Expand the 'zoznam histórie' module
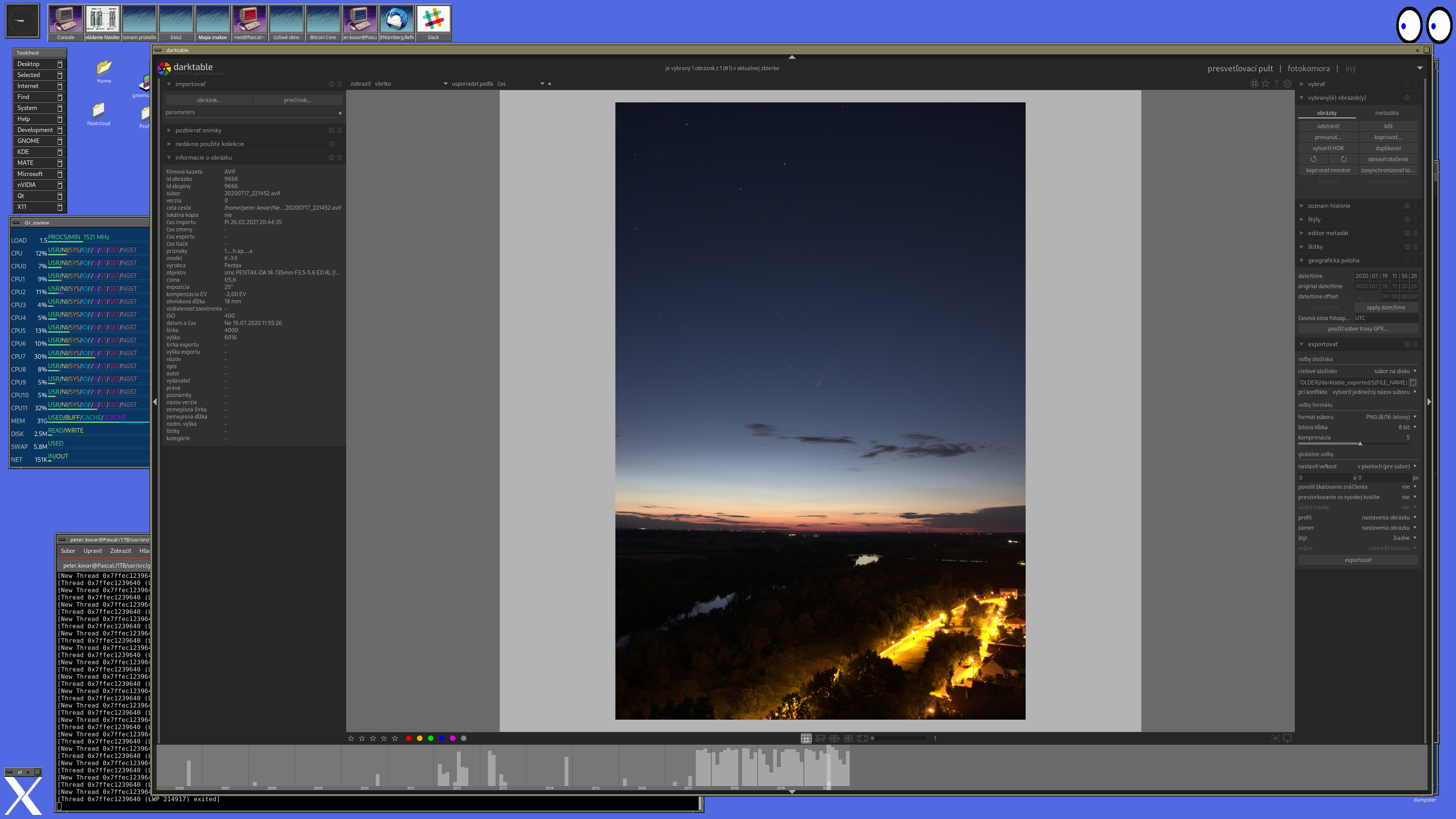1456x819 pixels. 1328,206
